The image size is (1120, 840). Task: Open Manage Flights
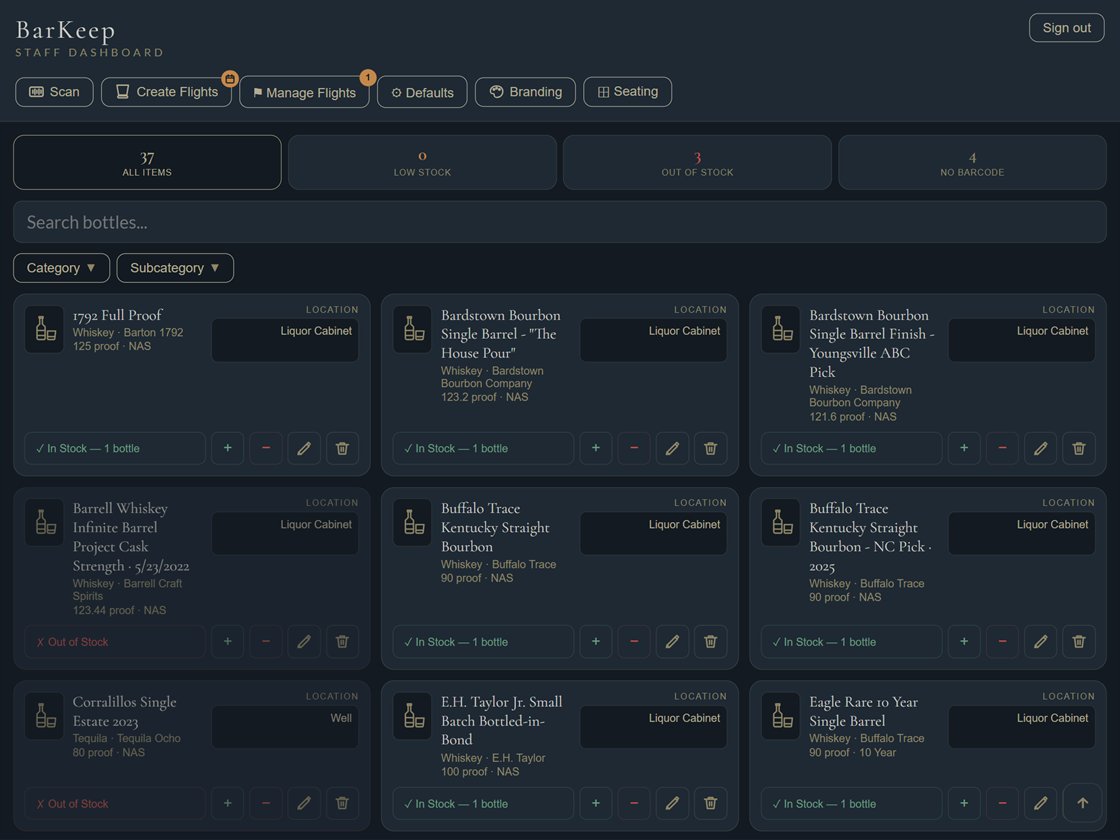[304, 93]
